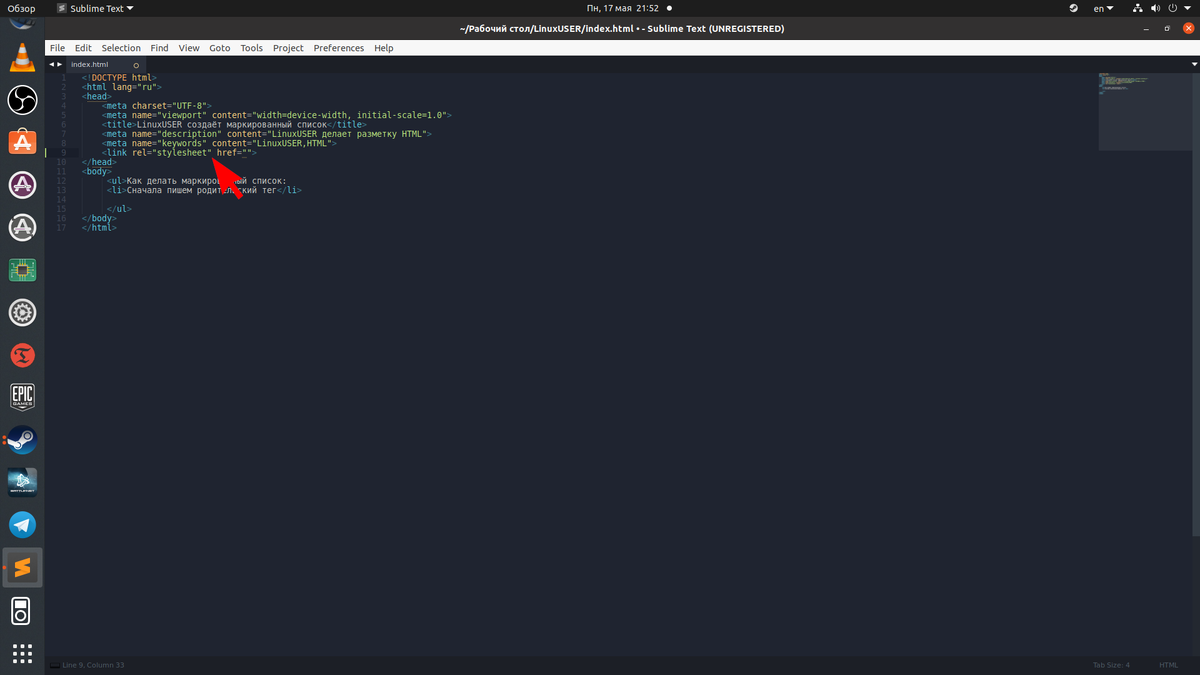The image size is (1200, 675).
Task: Open the network status icon in top bar
Action: click(x=1139, y=8)
